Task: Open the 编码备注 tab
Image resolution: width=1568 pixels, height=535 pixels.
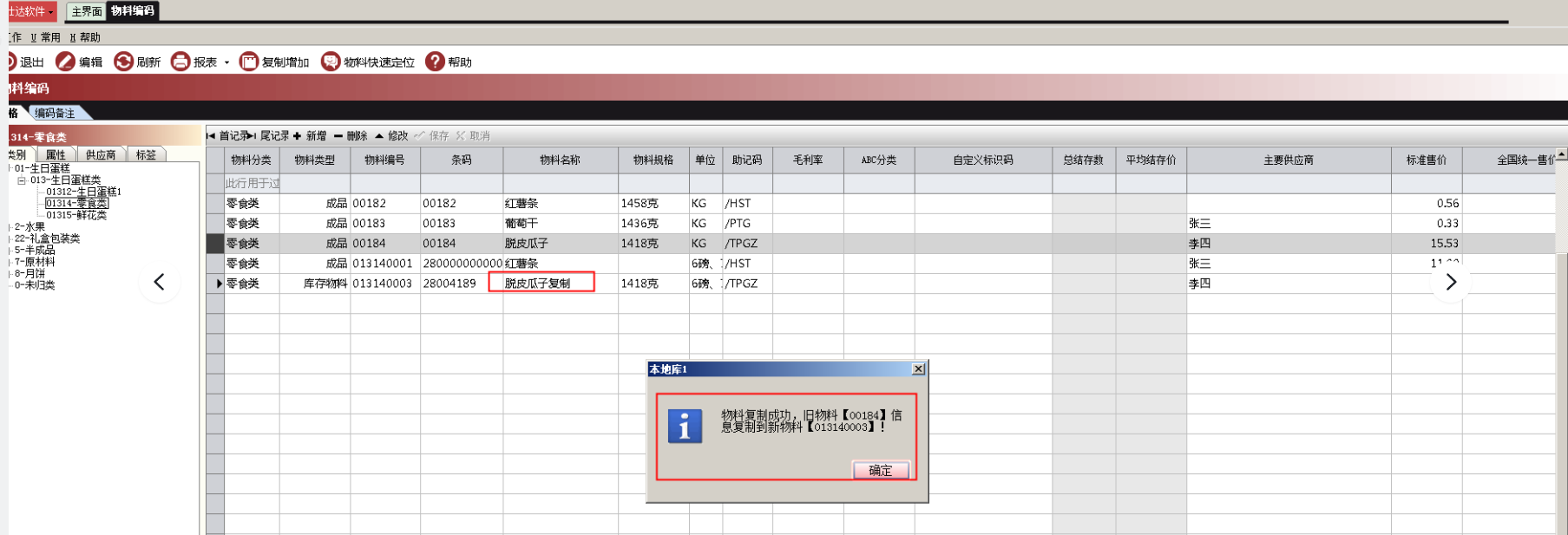Action: click(55, 113)
